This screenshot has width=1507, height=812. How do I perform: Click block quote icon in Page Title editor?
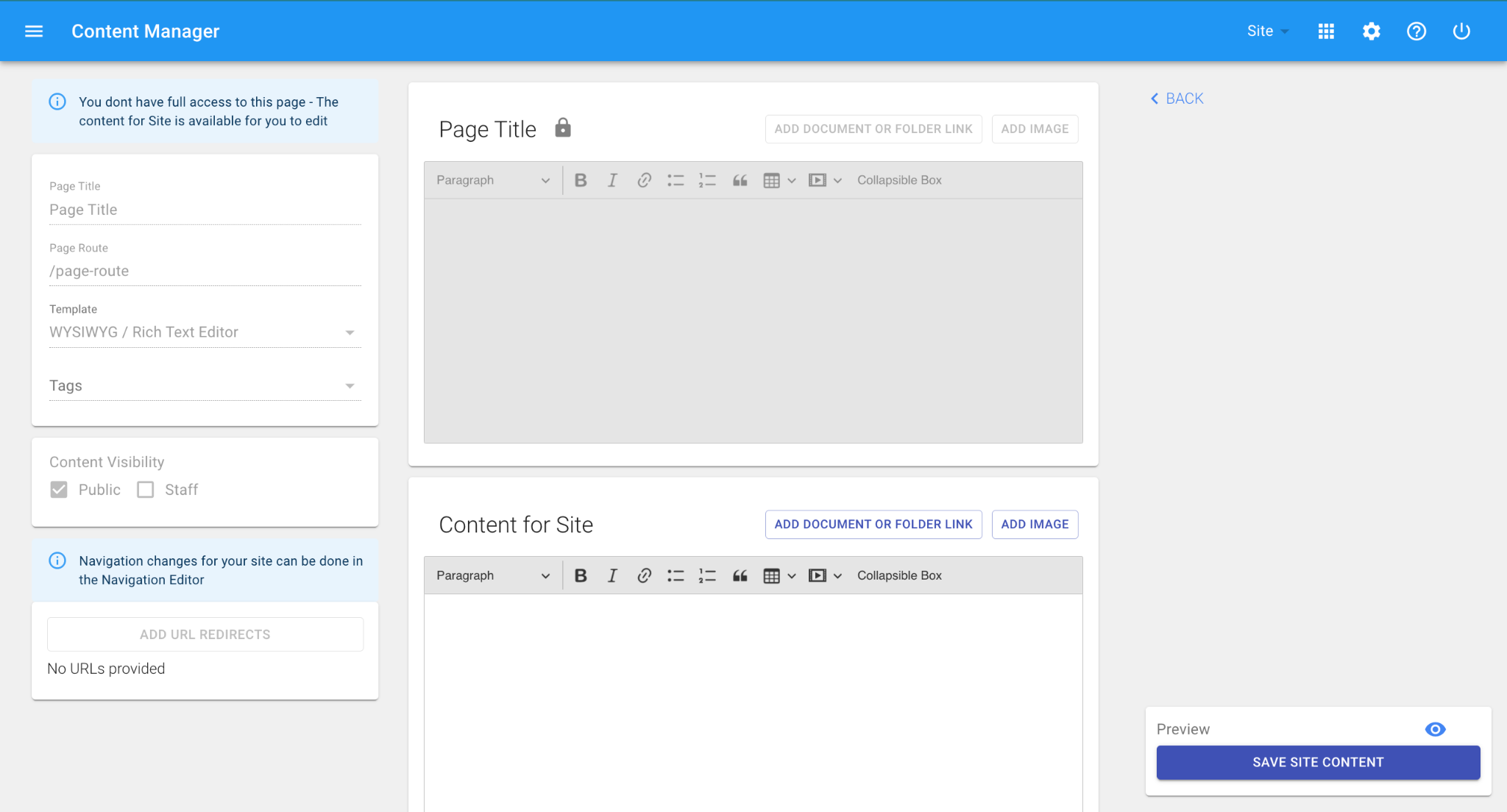click(x=740, y=180)
